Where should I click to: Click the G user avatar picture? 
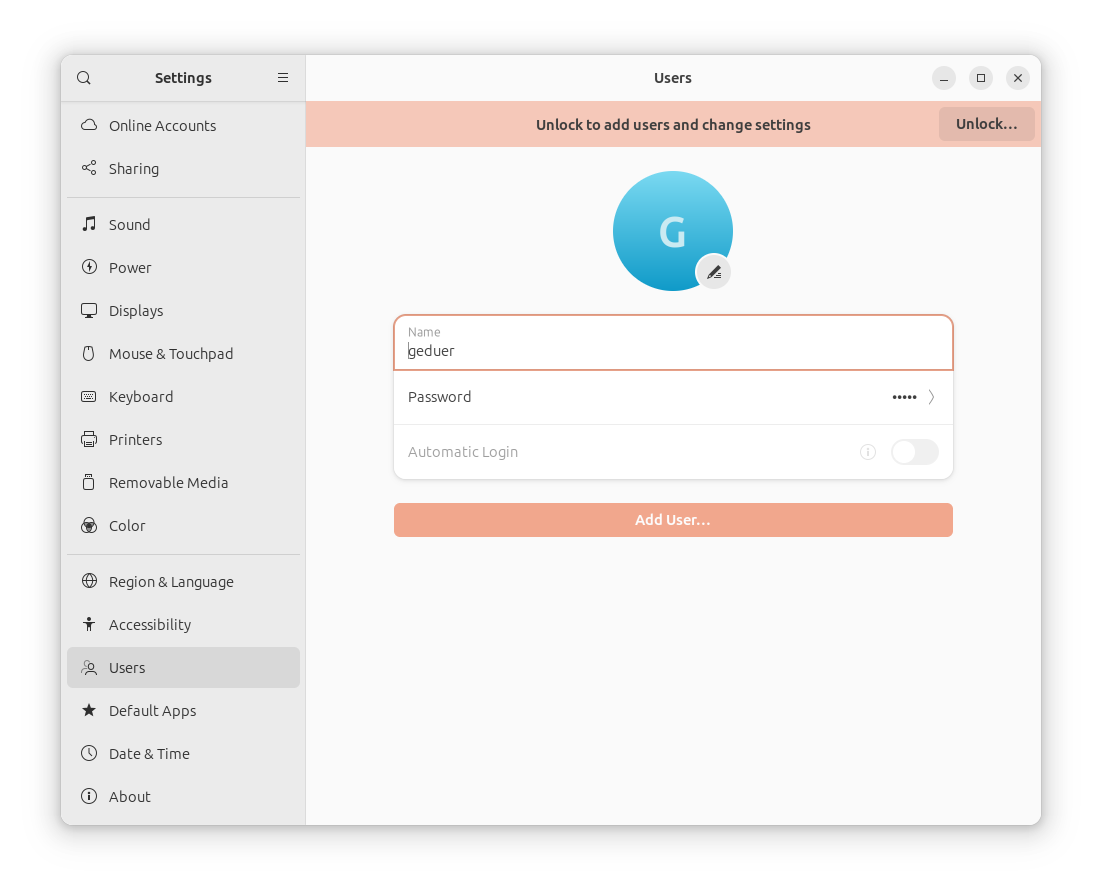[x=673, y=231]
